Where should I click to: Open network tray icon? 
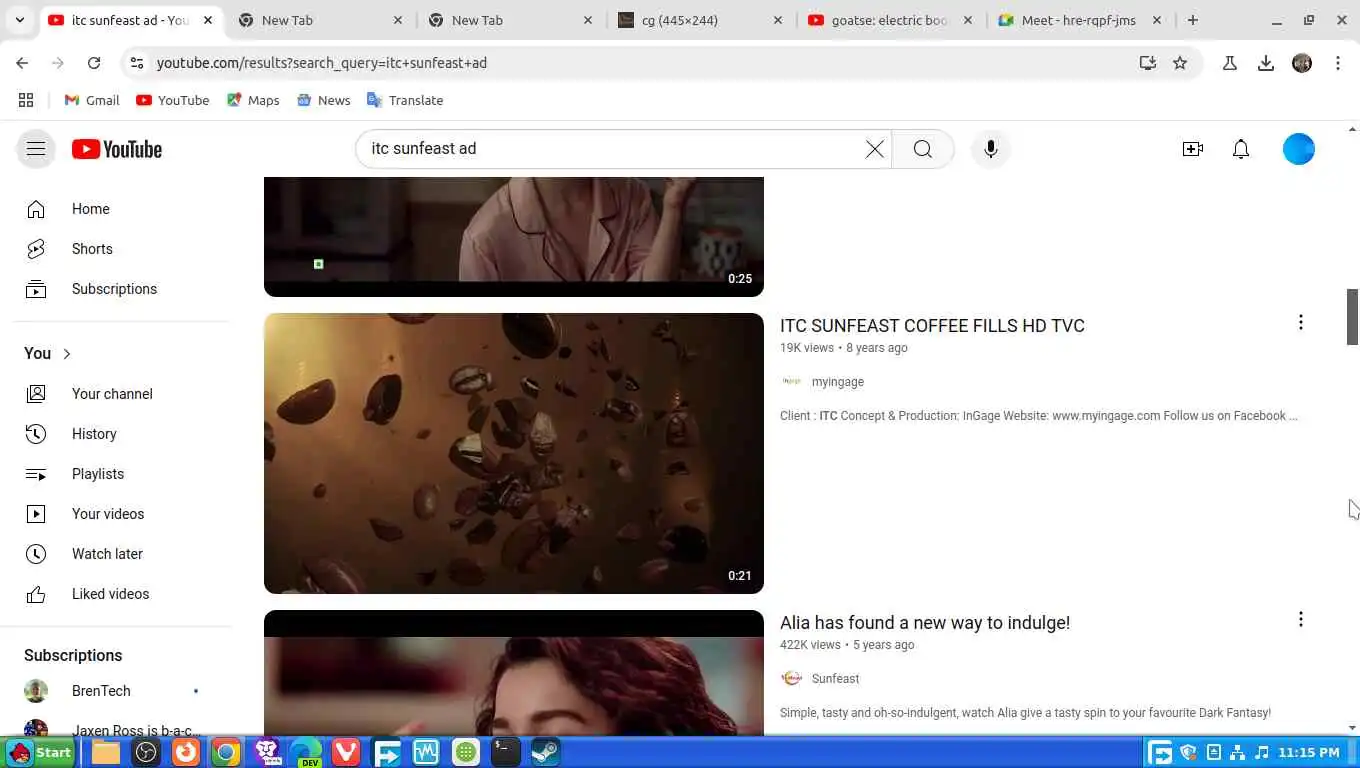pos(1238,752)
